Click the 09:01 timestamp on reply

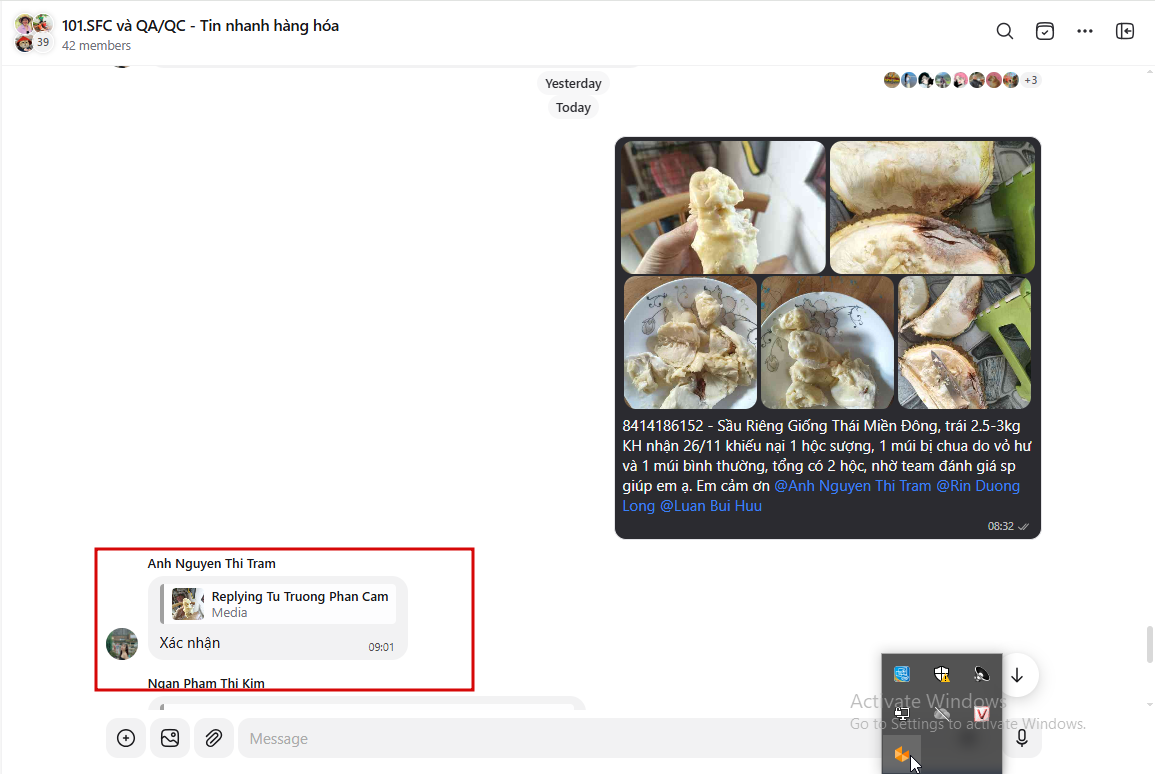point(381,647)
